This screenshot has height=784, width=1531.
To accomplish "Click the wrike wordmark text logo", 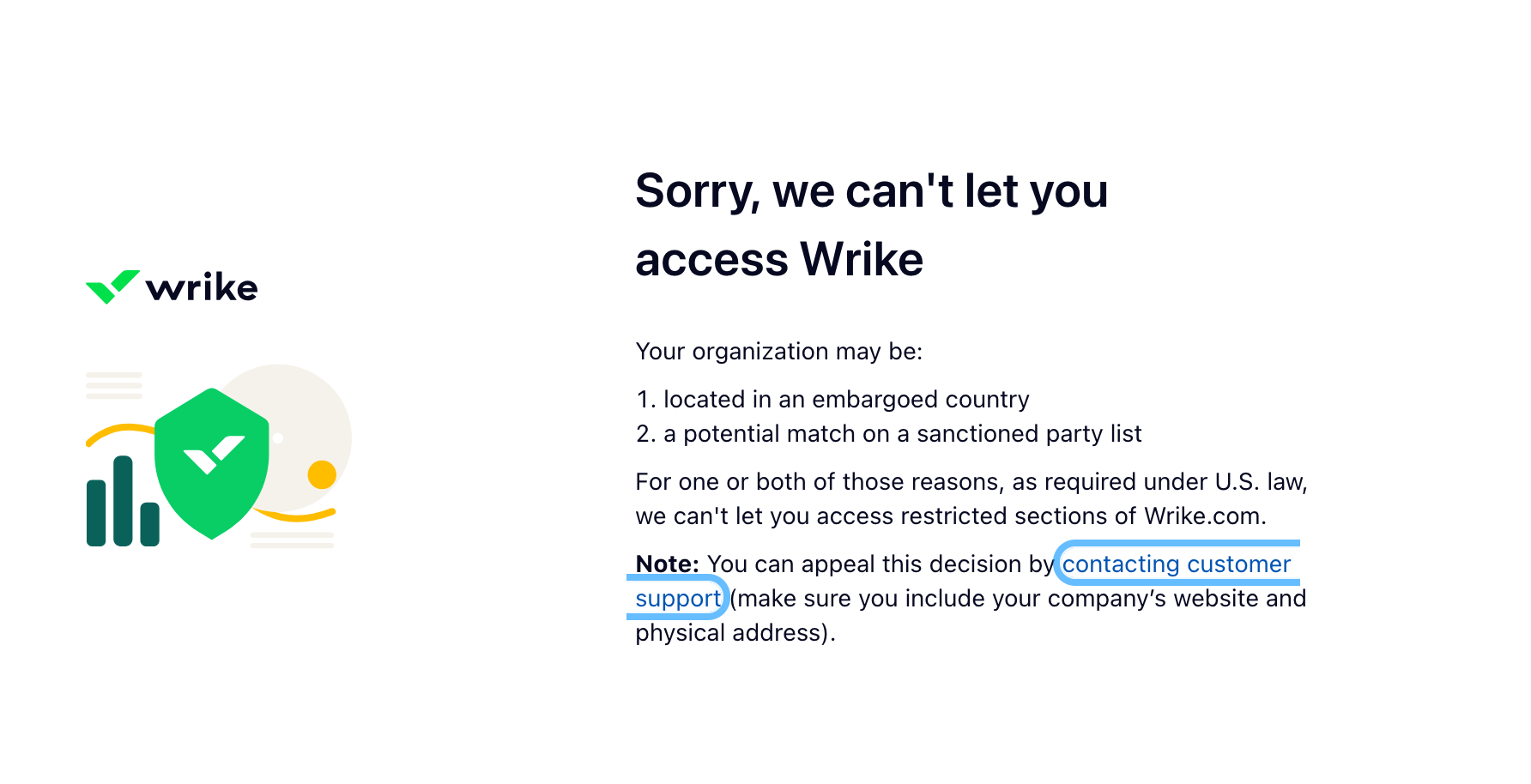I will [x=202, y=287].
